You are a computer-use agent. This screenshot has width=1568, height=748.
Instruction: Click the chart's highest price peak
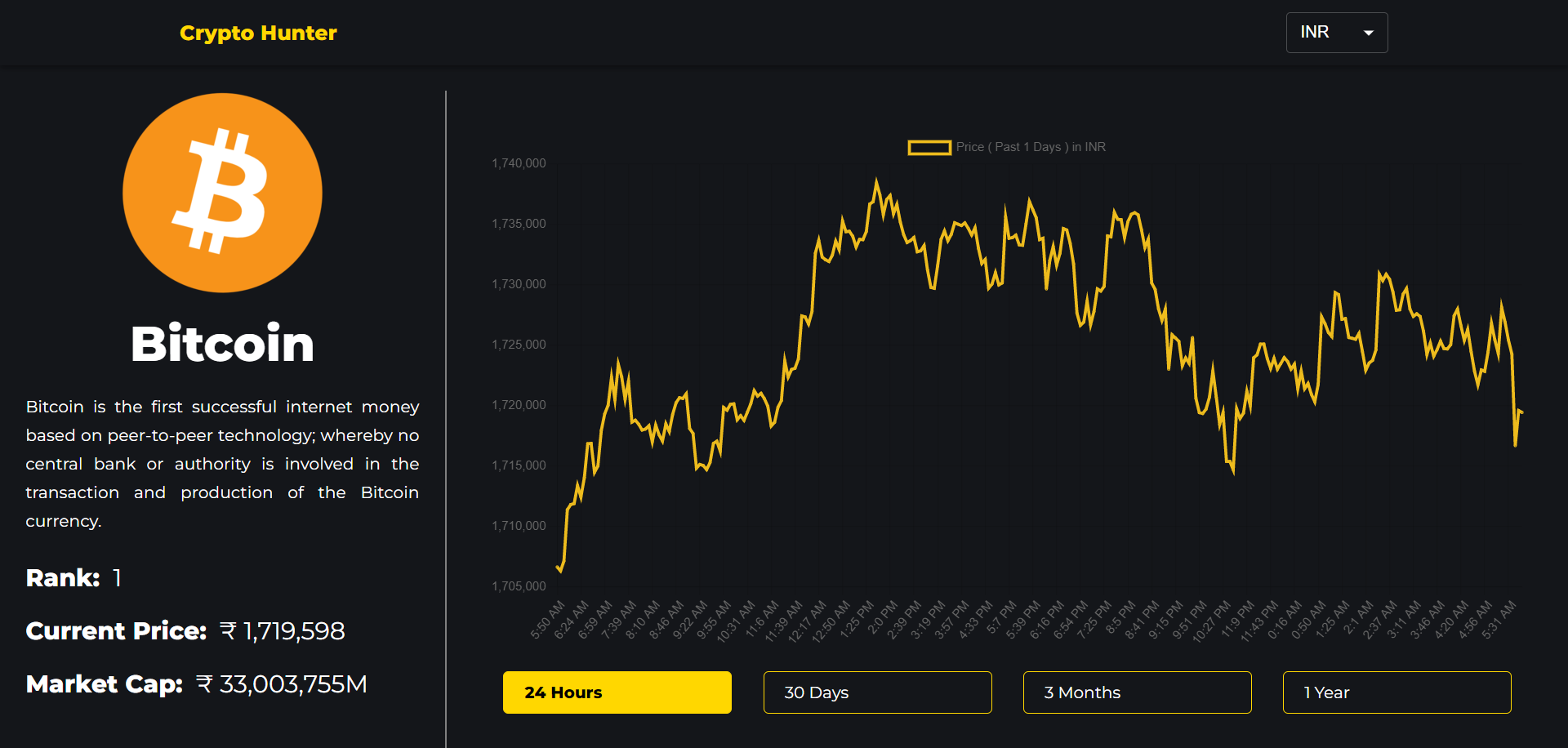click(x=878, y=176)
